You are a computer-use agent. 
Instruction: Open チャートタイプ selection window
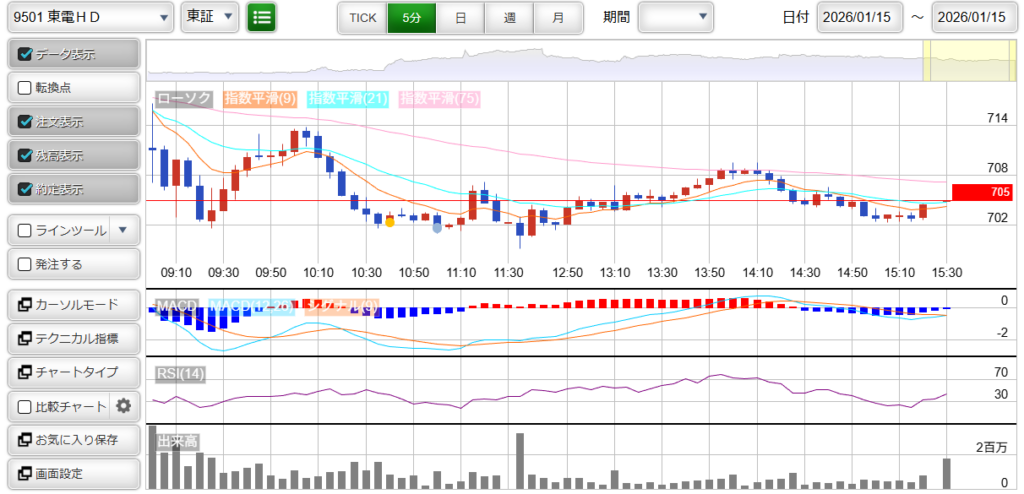[x=73, y=372]
